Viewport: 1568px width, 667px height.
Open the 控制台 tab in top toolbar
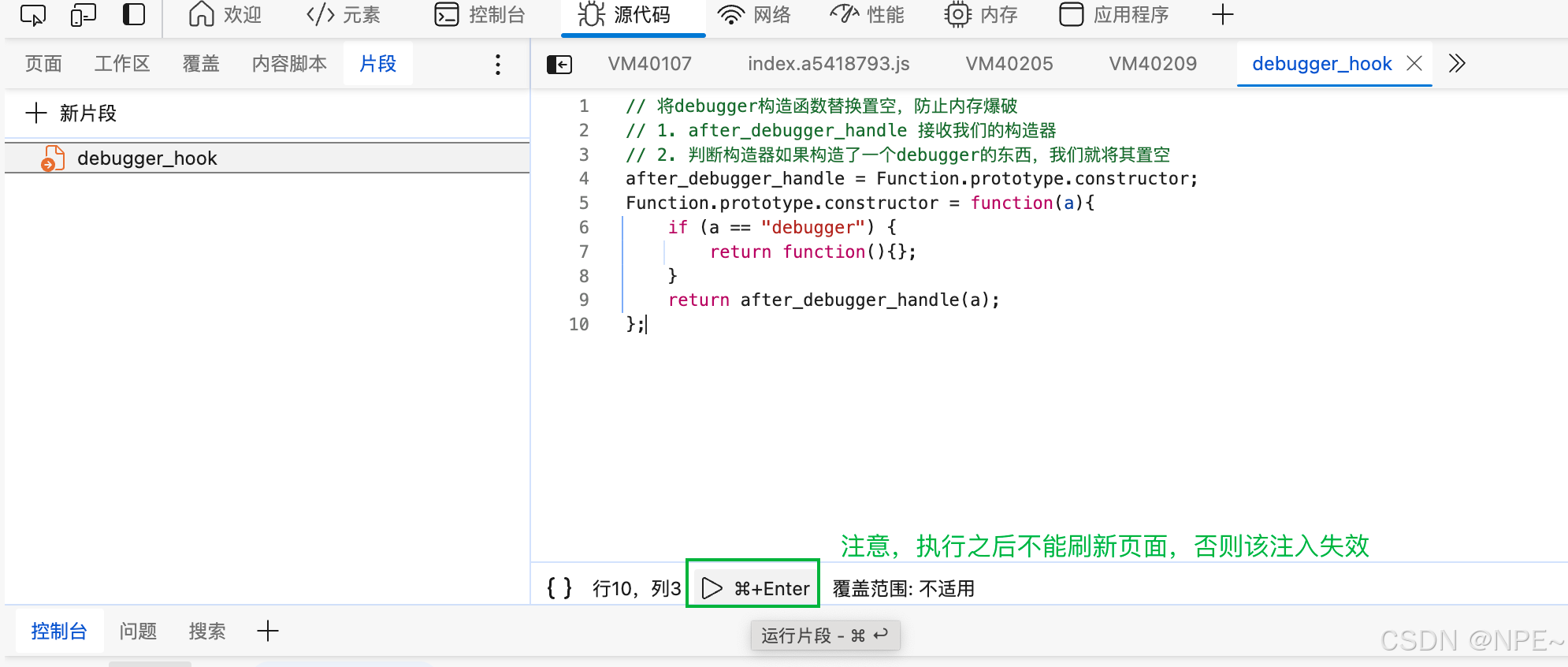(x=480, y=15)
